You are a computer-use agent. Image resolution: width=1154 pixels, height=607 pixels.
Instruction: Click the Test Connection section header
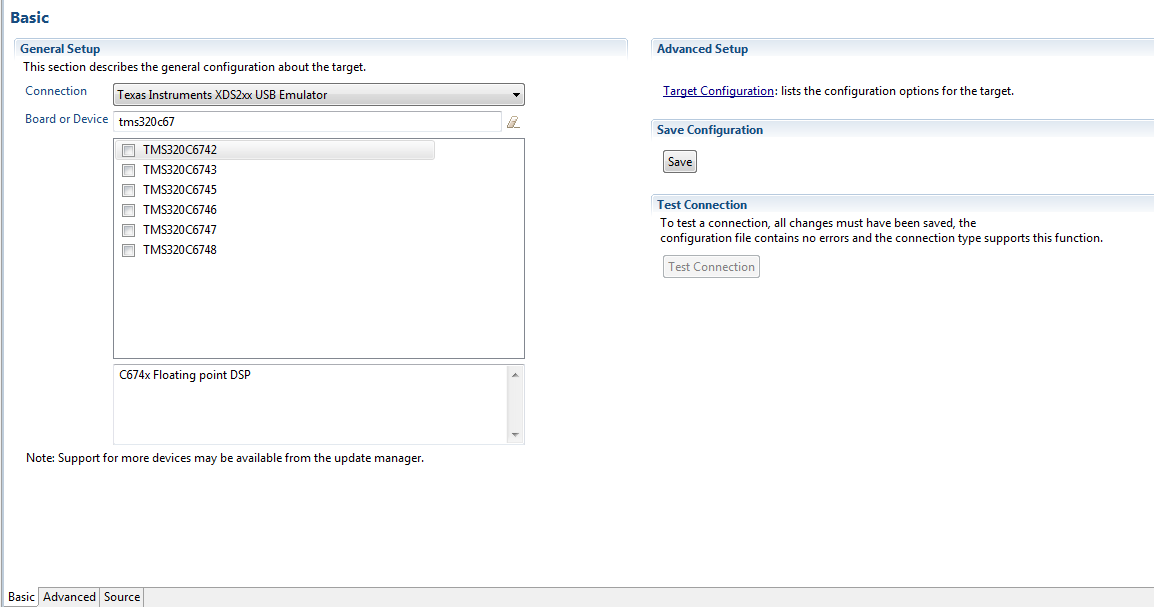(701, 205)
